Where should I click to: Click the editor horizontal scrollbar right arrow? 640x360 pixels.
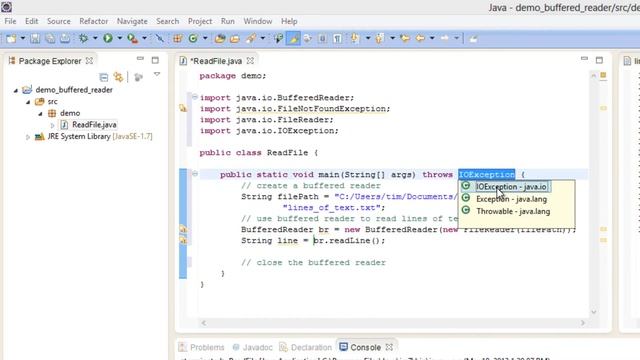click(583, 323)
